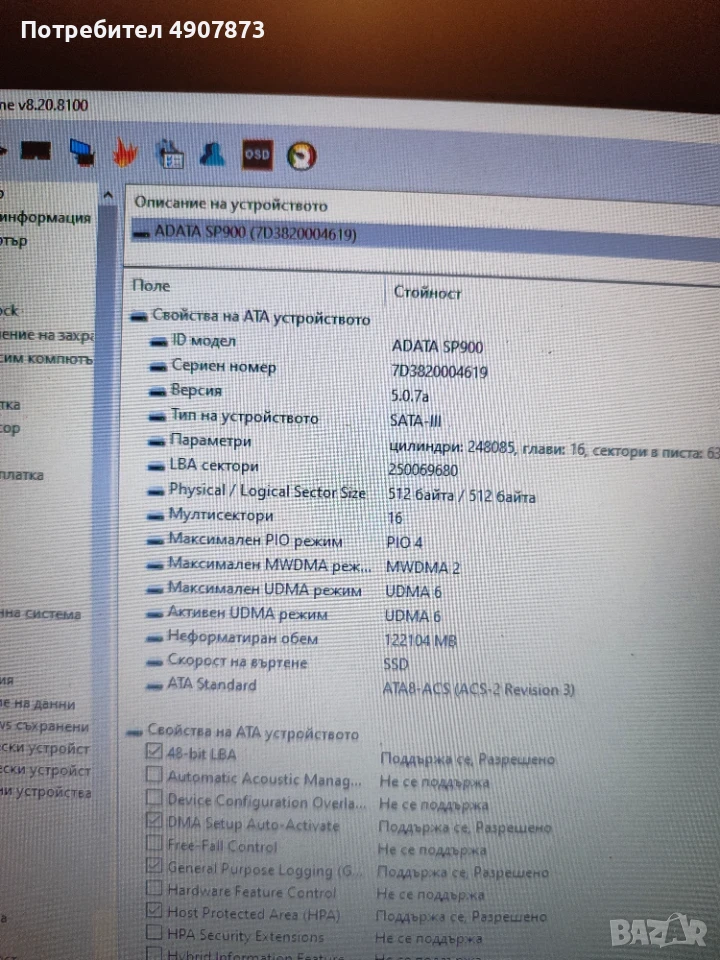Toggle the DMA Setup Auto-Activate checkbox
This screenshot has height=960, width=720.
coord(154,820)
